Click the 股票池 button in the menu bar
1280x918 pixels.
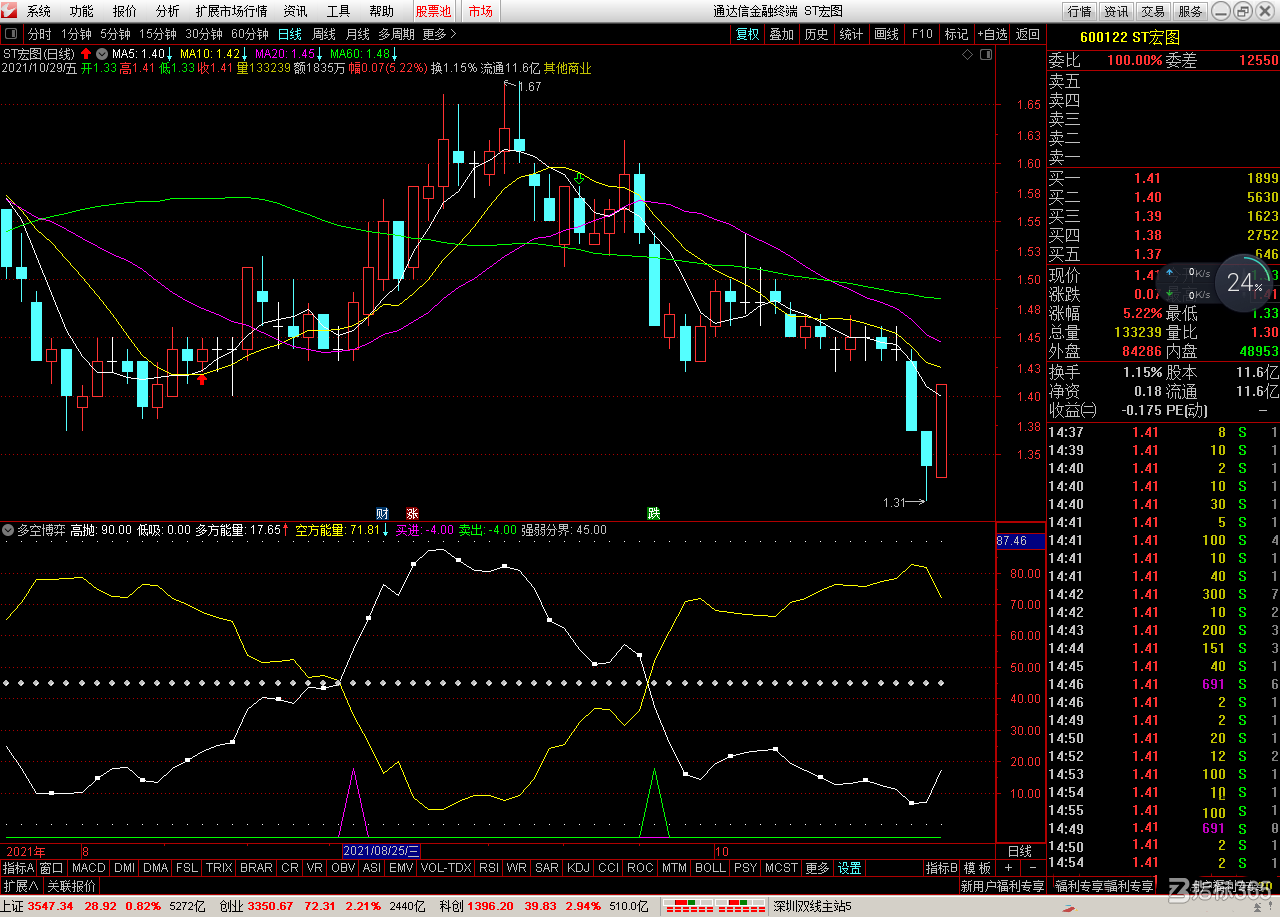[x=433, y=11]
